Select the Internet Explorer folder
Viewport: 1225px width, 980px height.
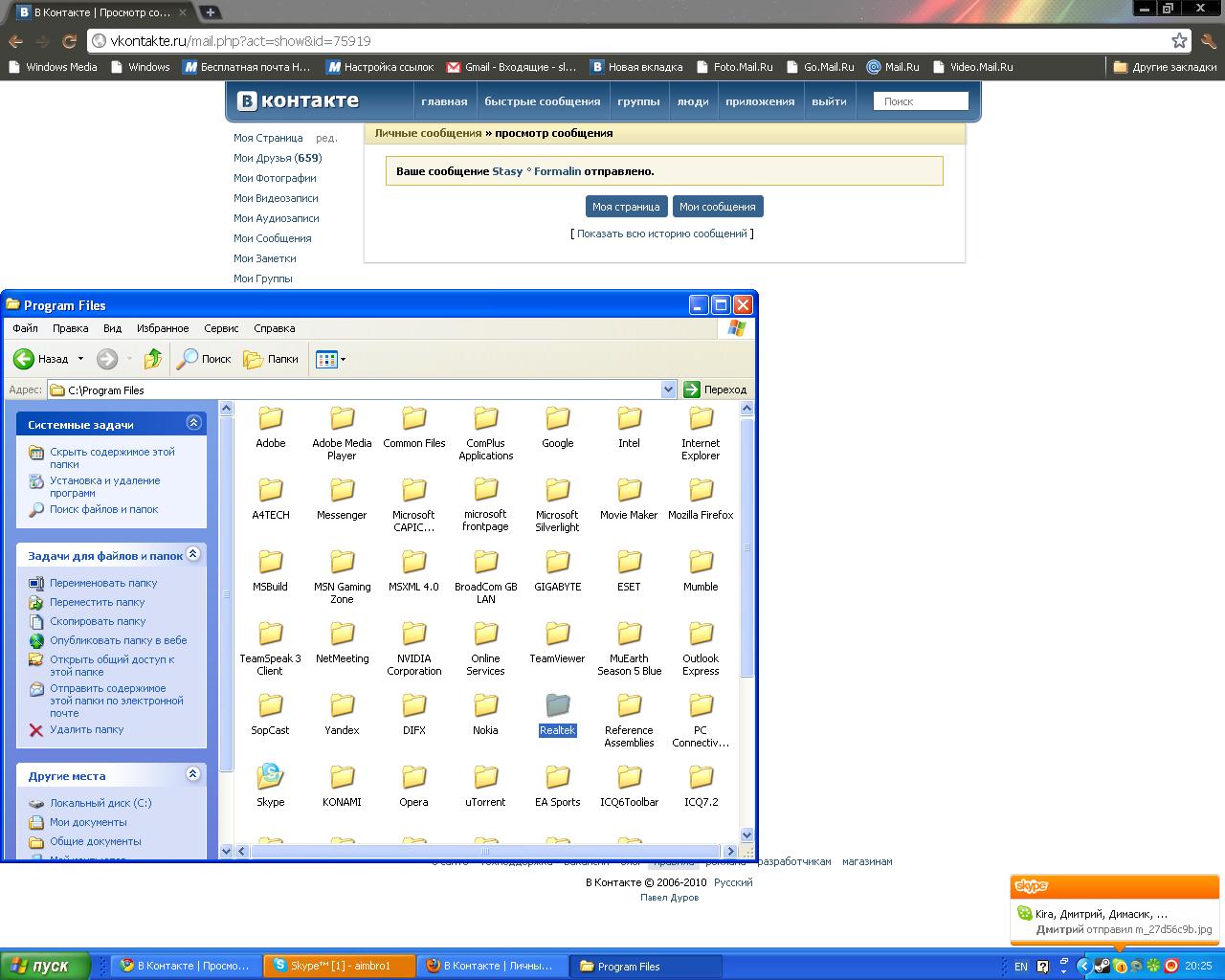coord(701,433)
